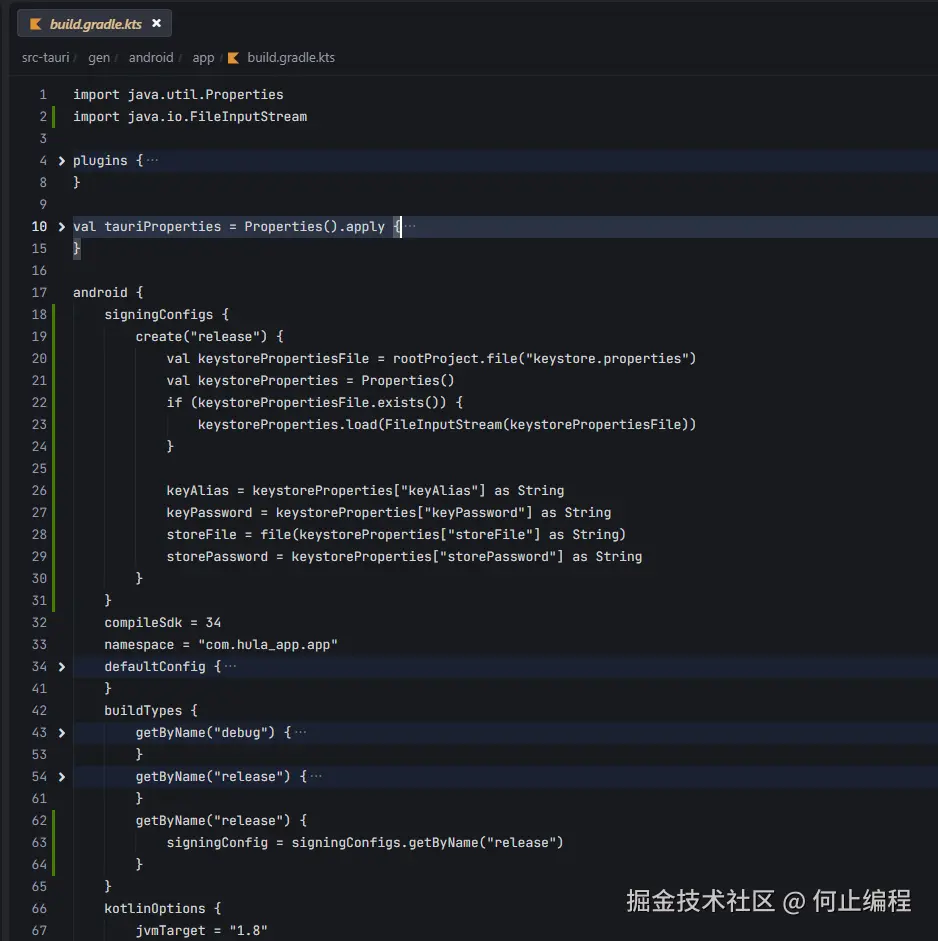Open app breadcrumb segment

[203, 58]
